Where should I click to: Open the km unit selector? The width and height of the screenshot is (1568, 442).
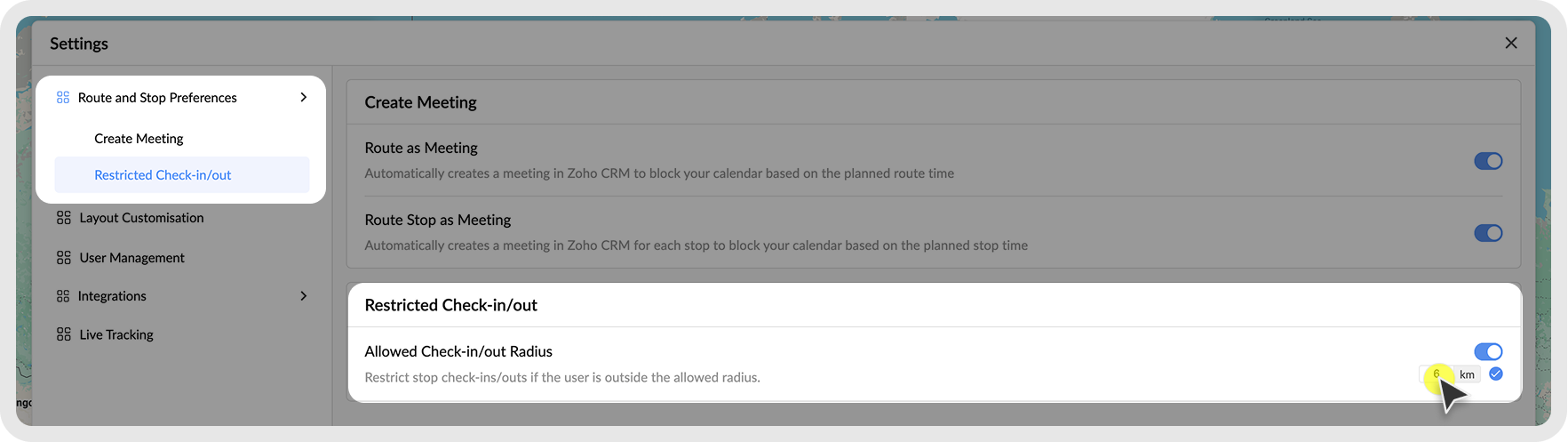click(1467, 374)
